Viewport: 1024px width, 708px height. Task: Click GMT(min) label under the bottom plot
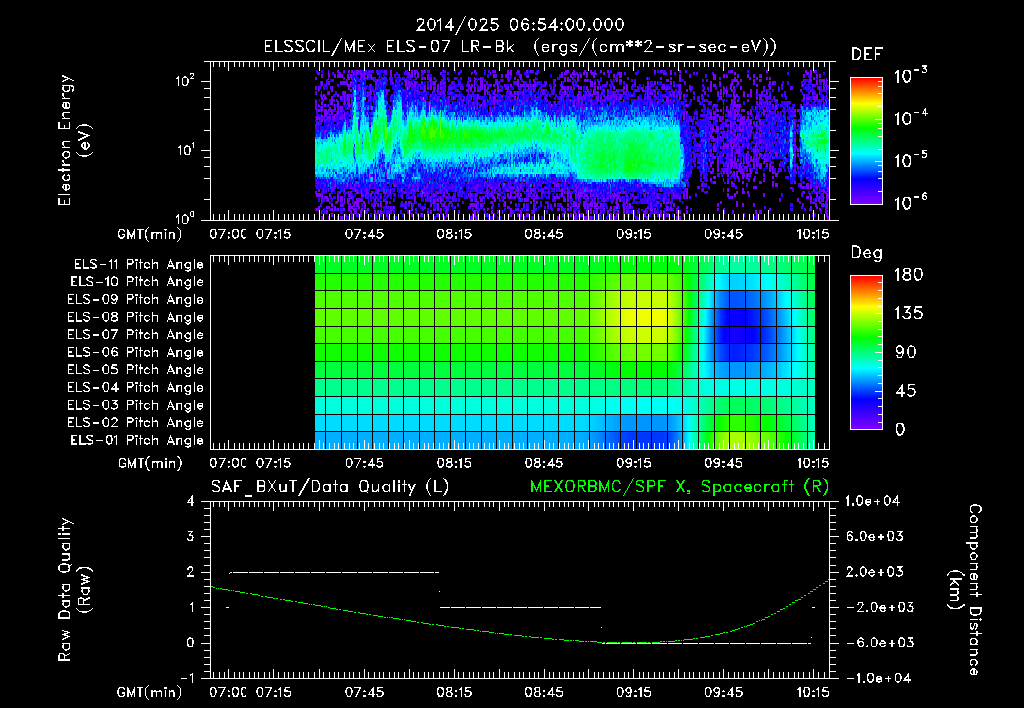point(150,692)
